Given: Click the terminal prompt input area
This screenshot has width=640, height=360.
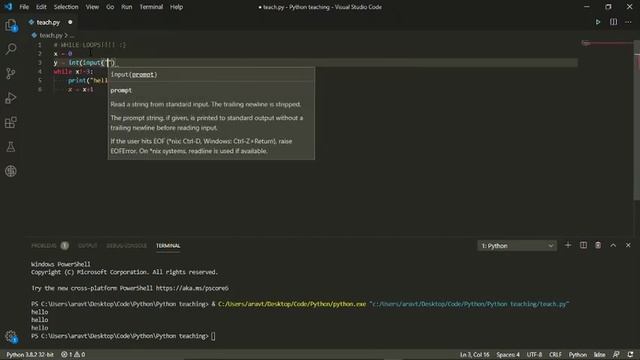Looking at the screenshot, I should [213, 336].
